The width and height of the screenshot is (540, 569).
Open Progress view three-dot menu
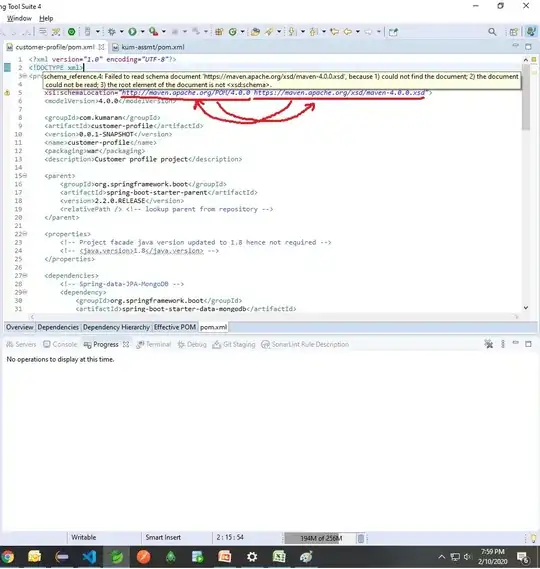point(503,344)
